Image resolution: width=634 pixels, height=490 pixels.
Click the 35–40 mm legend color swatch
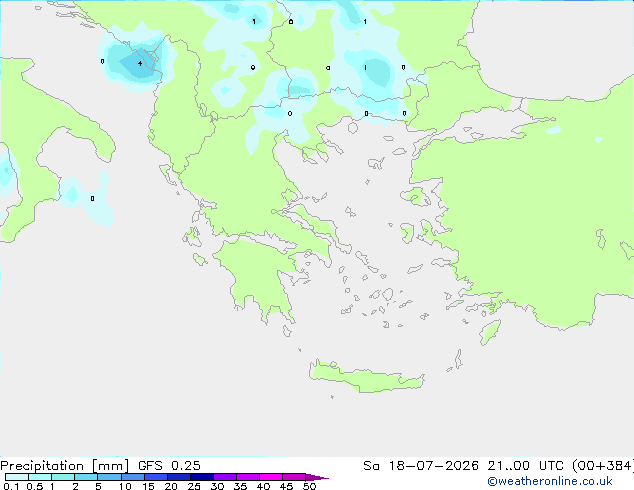[x=248, y=477]
